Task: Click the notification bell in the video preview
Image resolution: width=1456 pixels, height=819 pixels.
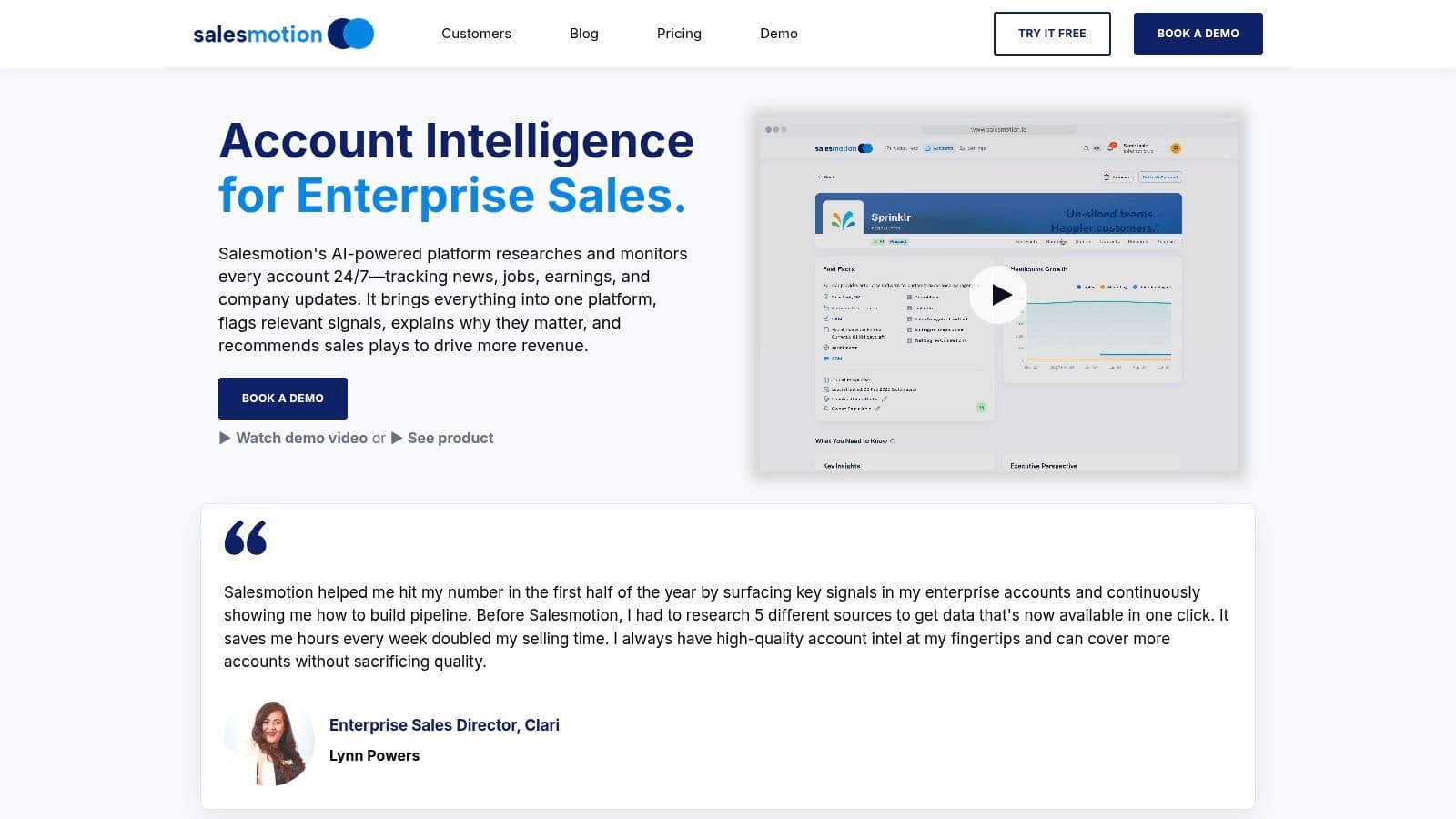Action: click(x=1112, y=147)
